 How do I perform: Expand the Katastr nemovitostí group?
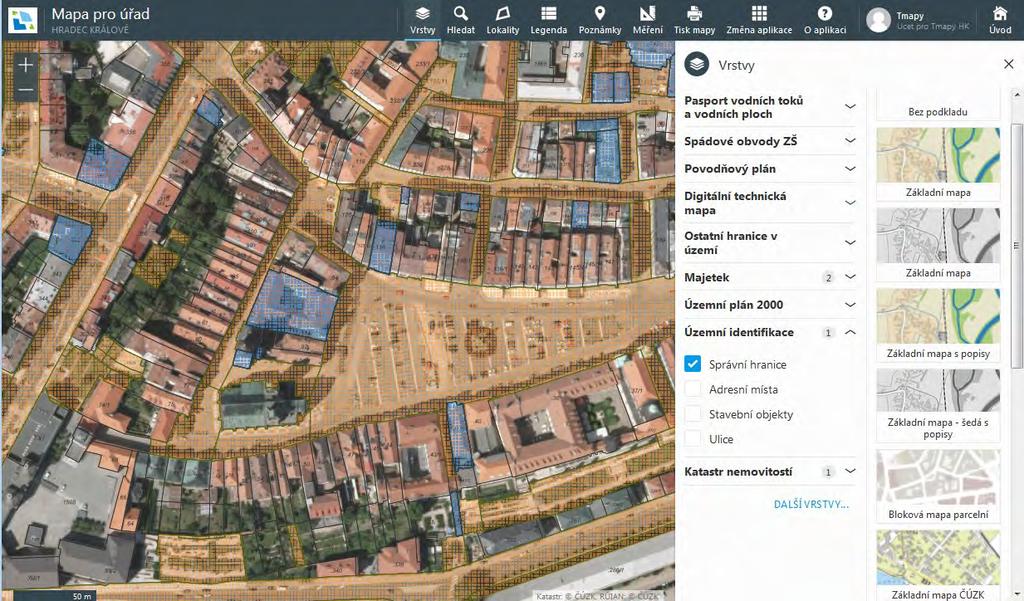(x=850, y=471)
